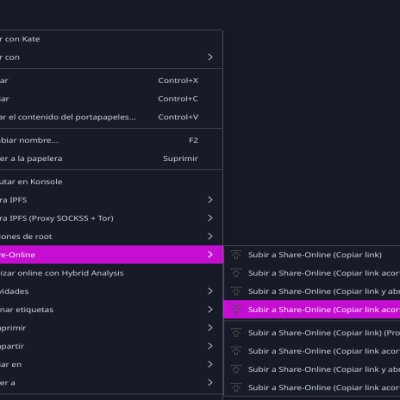This screenshot has height=400, width=400.
Task: Select the 'en Konsole' menu entry
Action: point(111,182)
